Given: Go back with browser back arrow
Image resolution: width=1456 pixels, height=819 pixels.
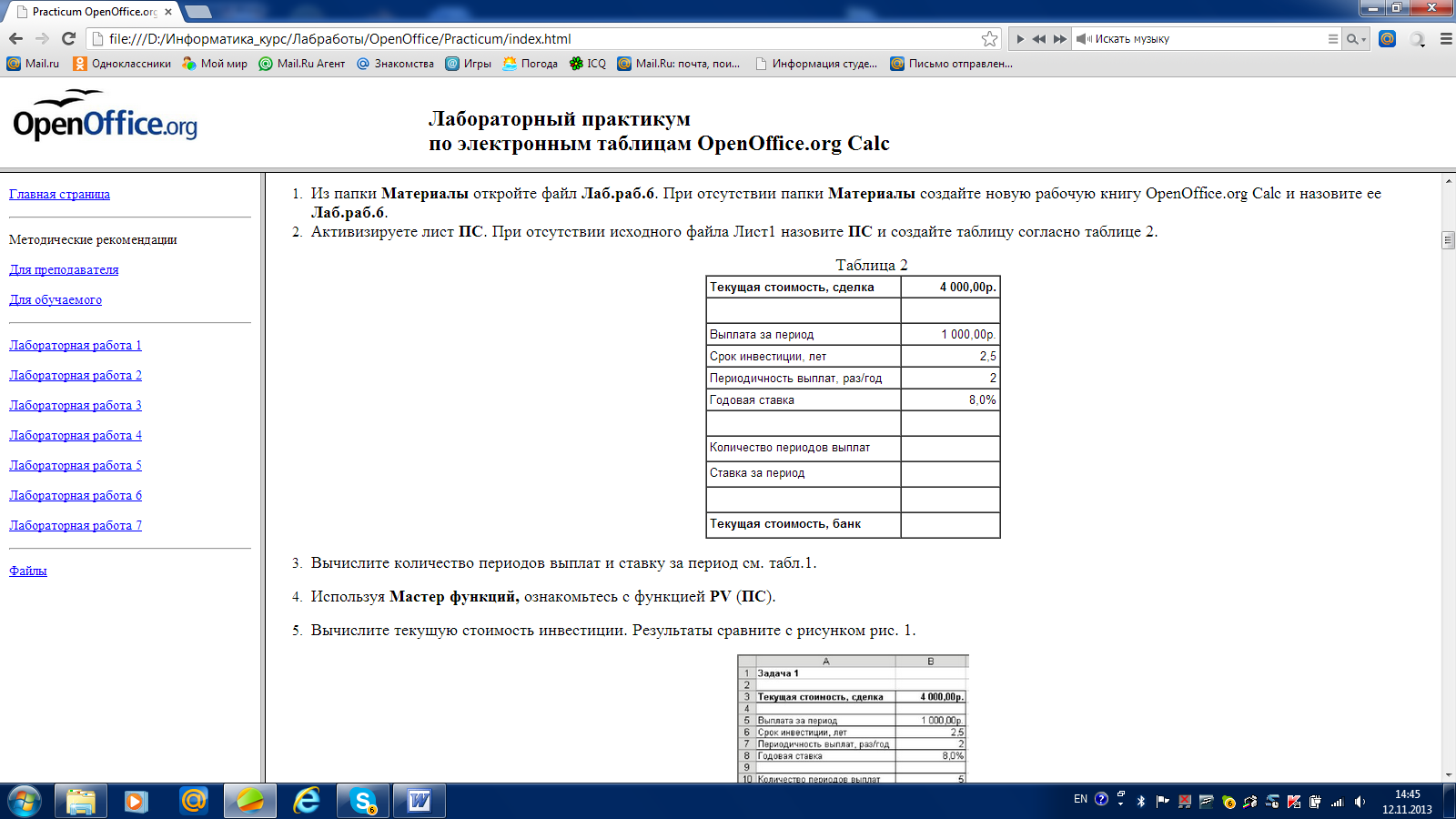Looking at the screenshot, I should click(15, 38).
